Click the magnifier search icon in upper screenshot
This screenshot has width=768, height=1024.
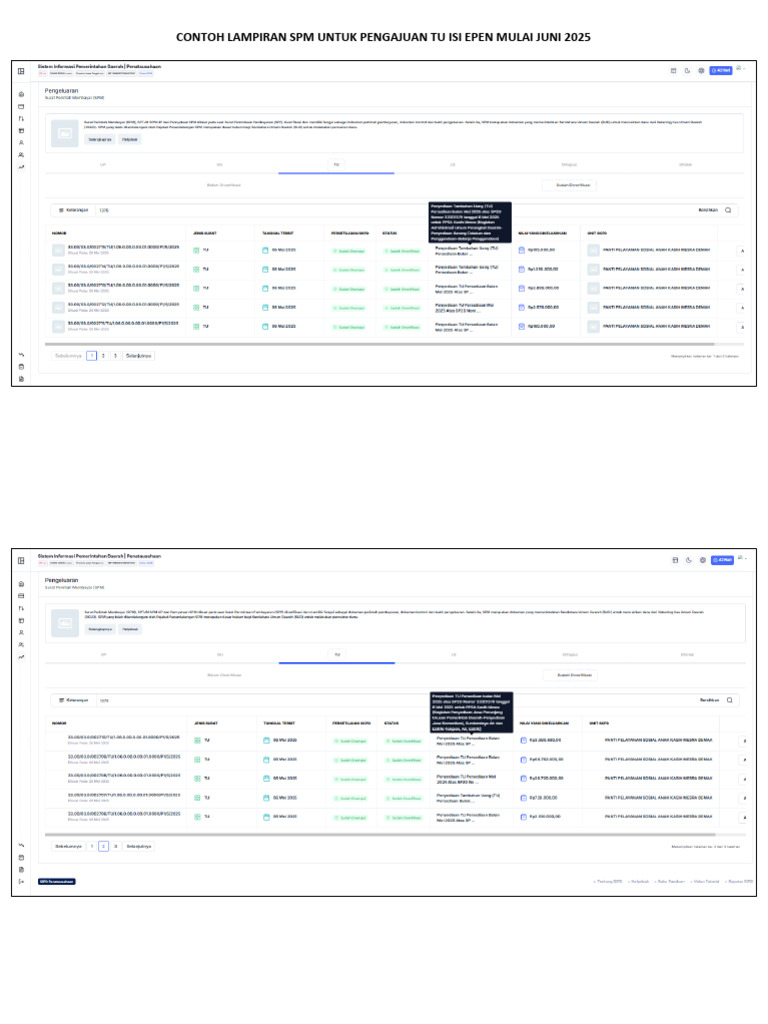728,210
